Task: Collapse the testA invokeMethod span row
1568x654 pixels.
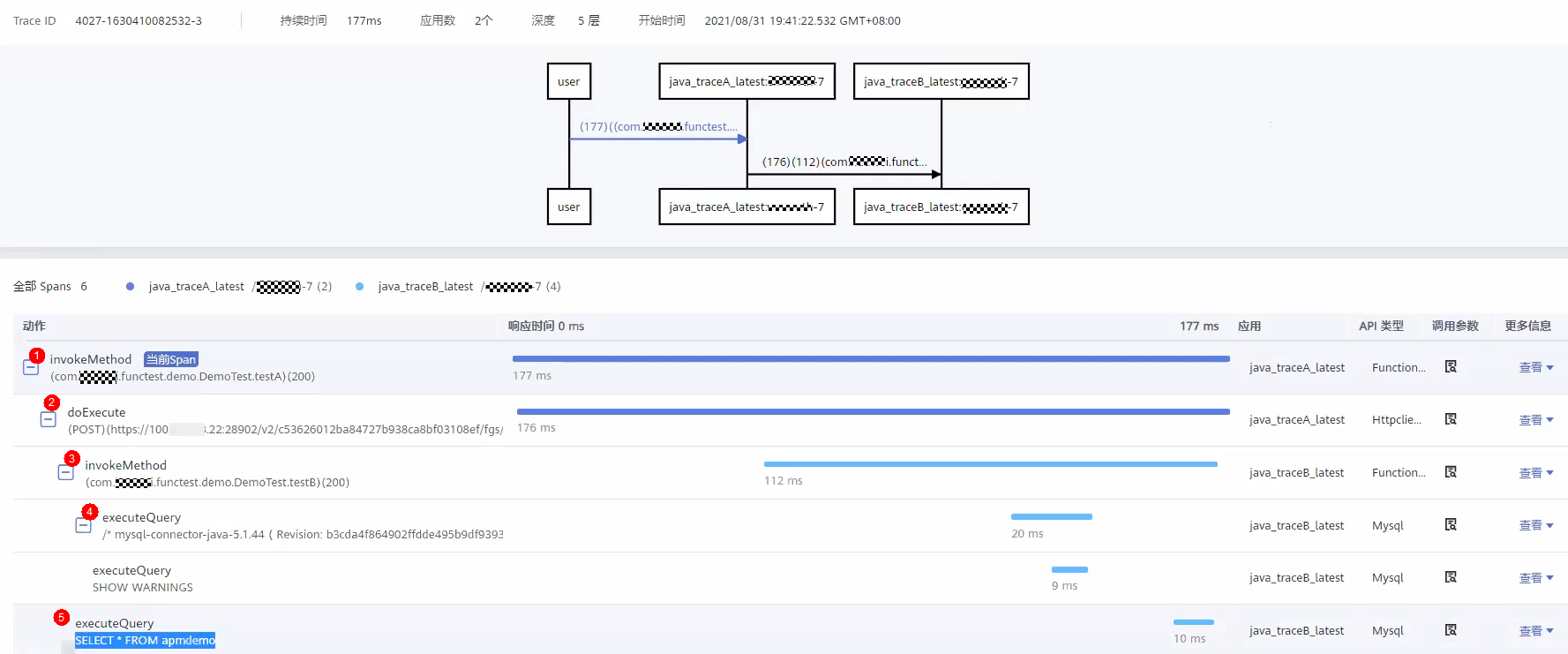Action: (31, 368)
